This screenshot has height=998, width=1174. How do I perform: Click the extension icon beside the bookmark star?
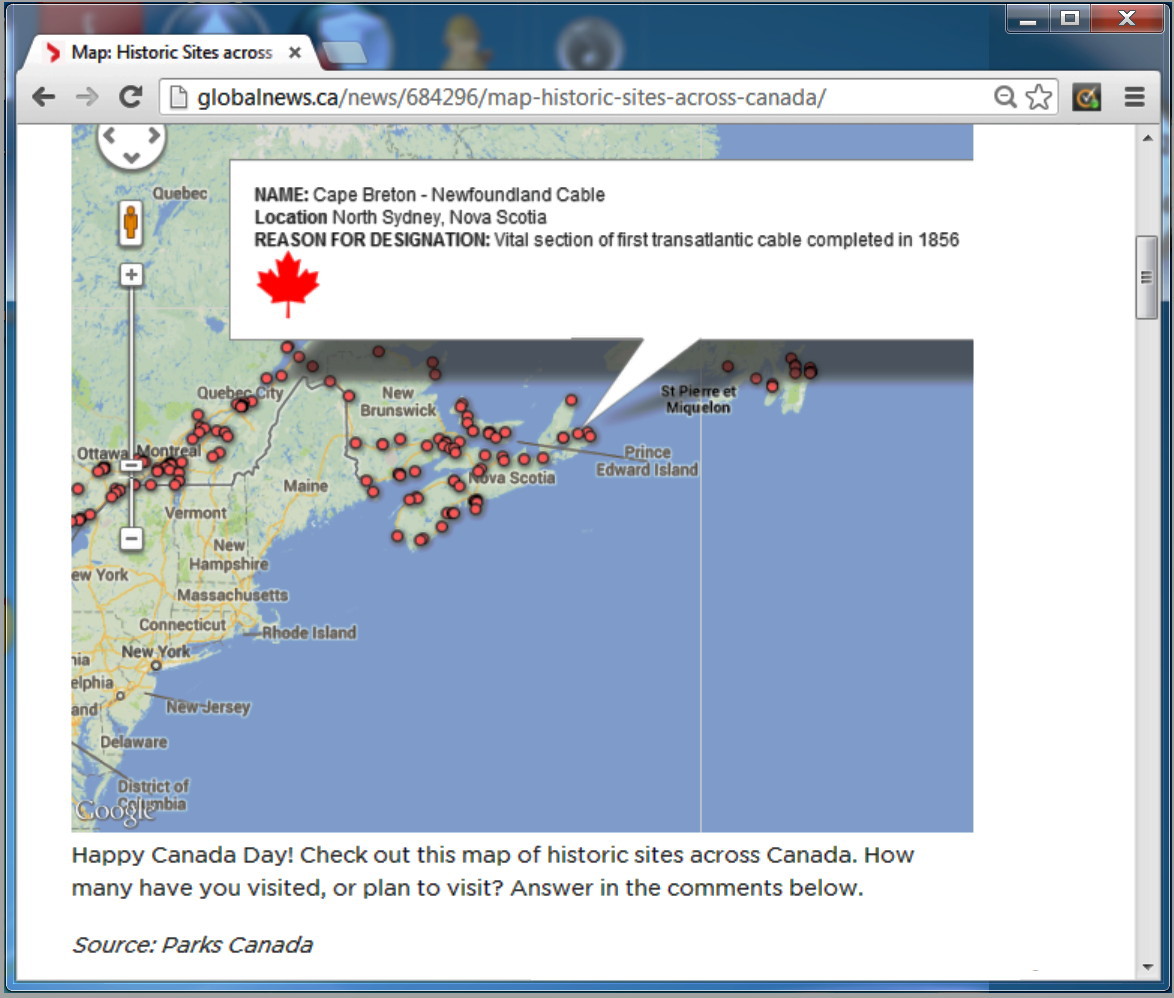pyautogui.click(x=1087, y=97)
